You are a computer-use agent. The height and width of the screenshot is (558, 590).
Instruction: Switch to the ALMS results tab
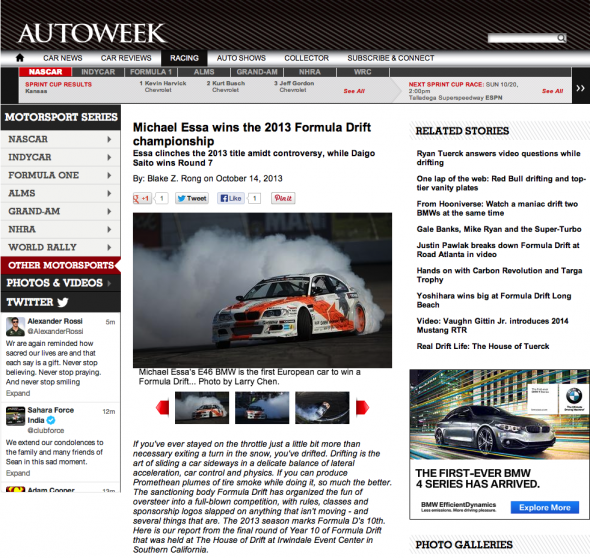coord(204,72)
